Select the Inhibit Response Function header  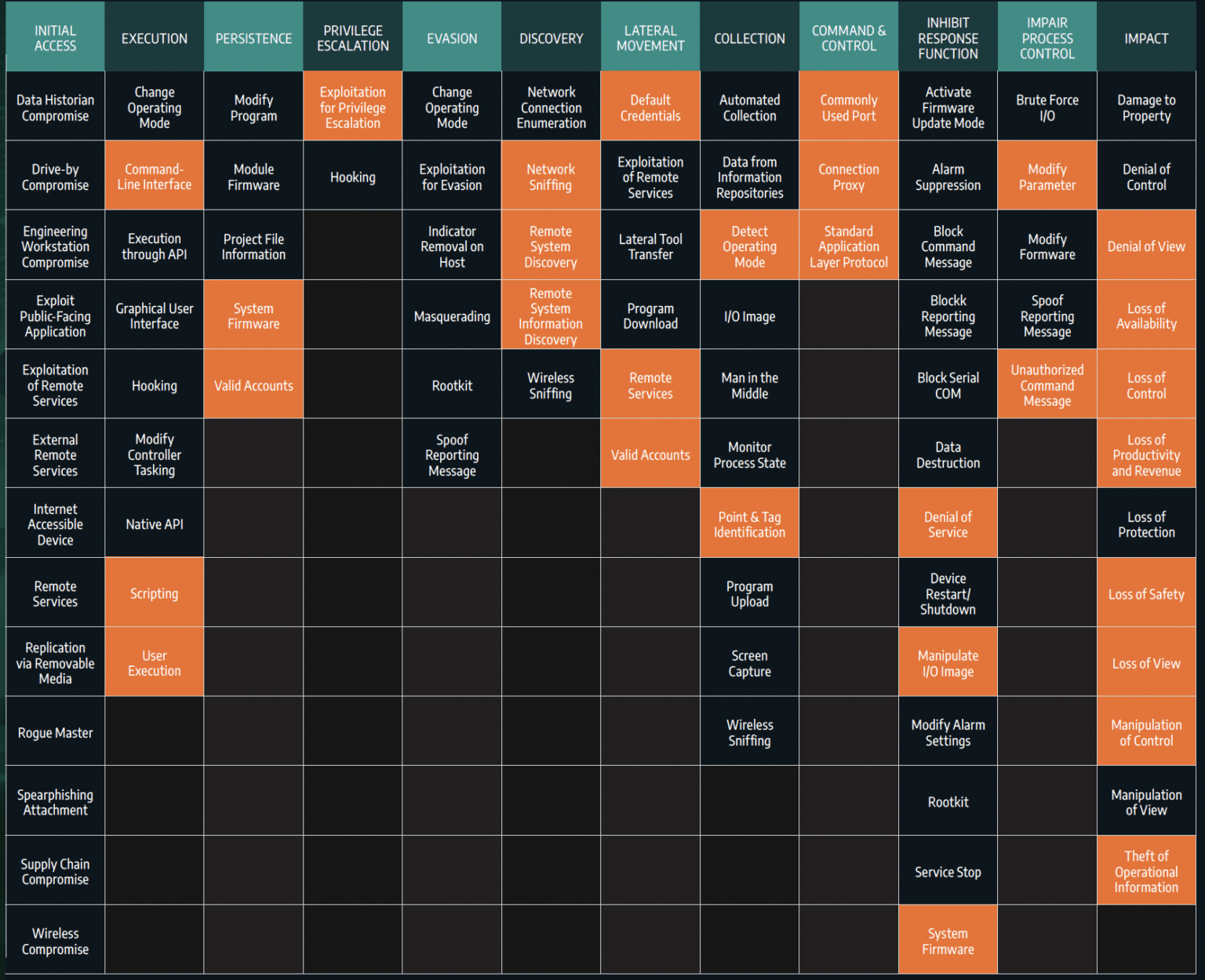[948, 37]
